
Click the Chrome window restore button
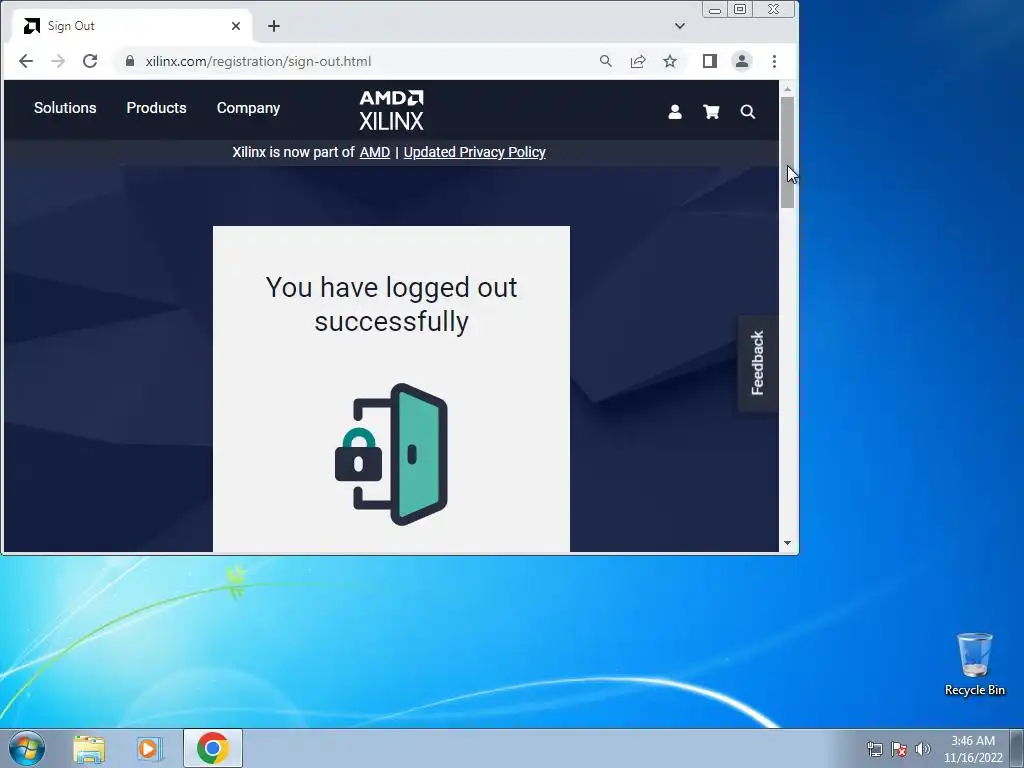(x=740, y=9)
